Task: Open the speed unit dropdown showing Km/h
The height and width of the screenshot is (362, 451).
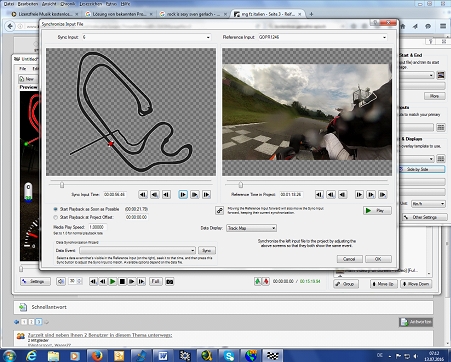Action: (428, 203)
